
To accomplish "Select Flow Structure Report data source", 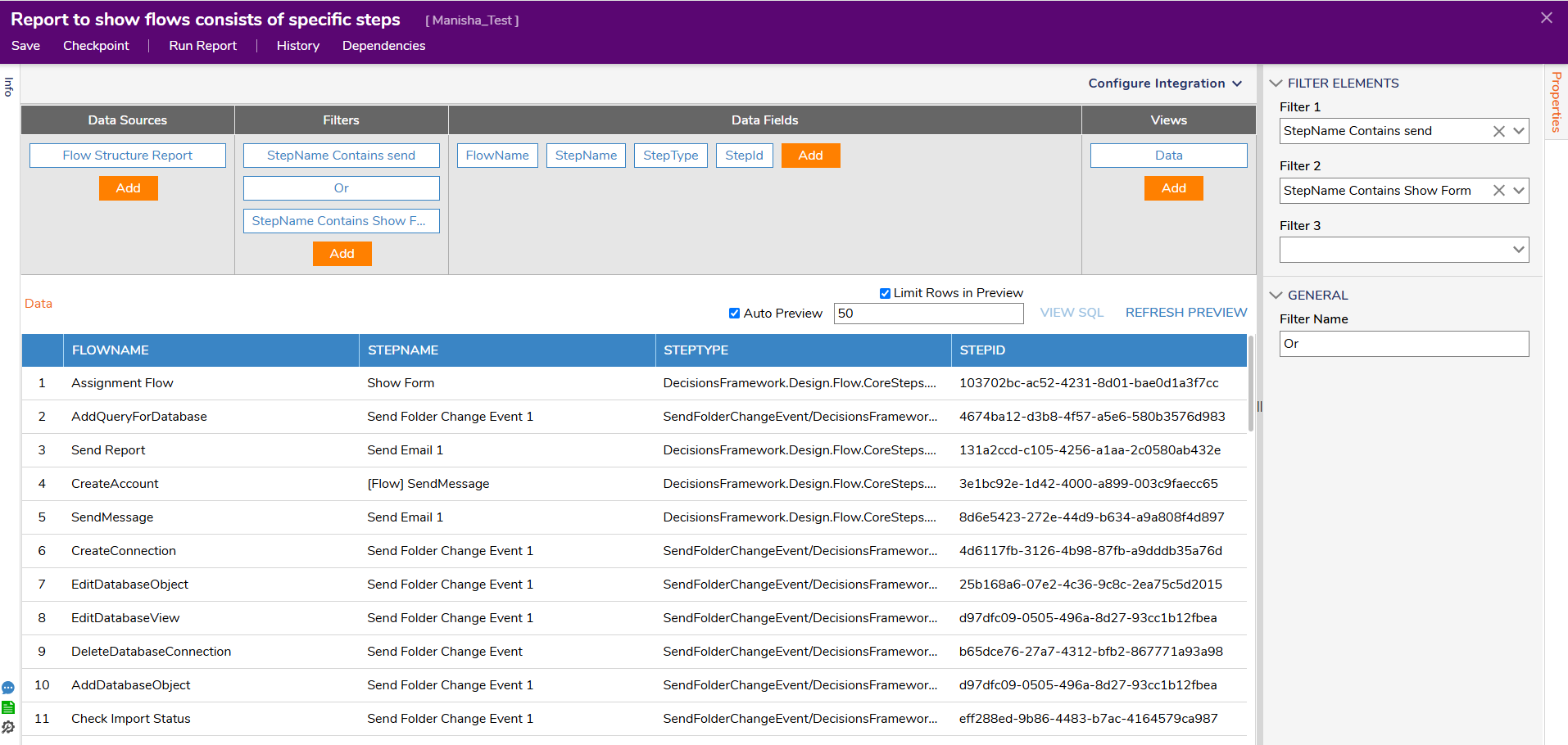I will click(128, 156).
